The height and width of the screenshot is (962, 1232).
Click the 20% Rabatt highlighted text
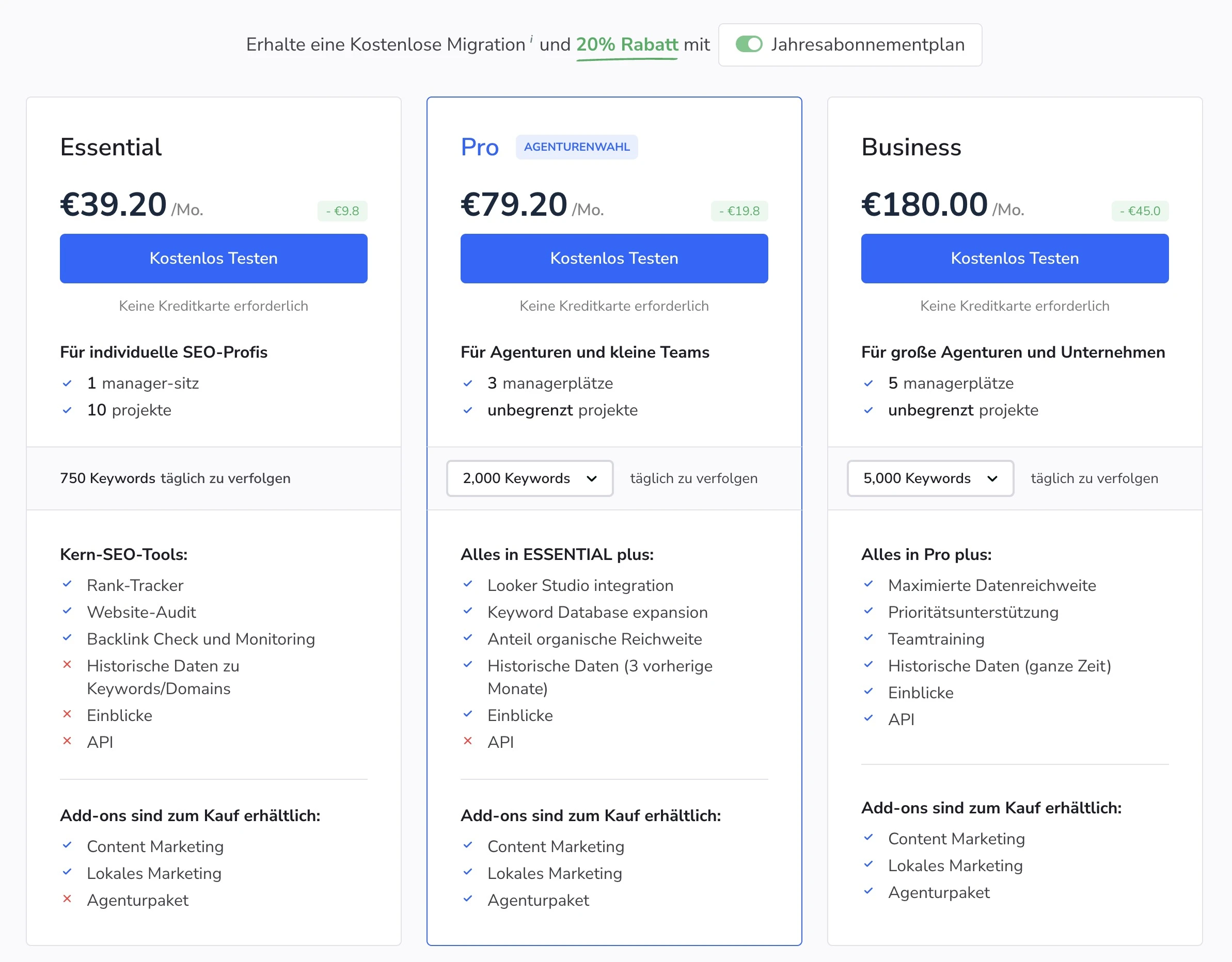point(627,44)
